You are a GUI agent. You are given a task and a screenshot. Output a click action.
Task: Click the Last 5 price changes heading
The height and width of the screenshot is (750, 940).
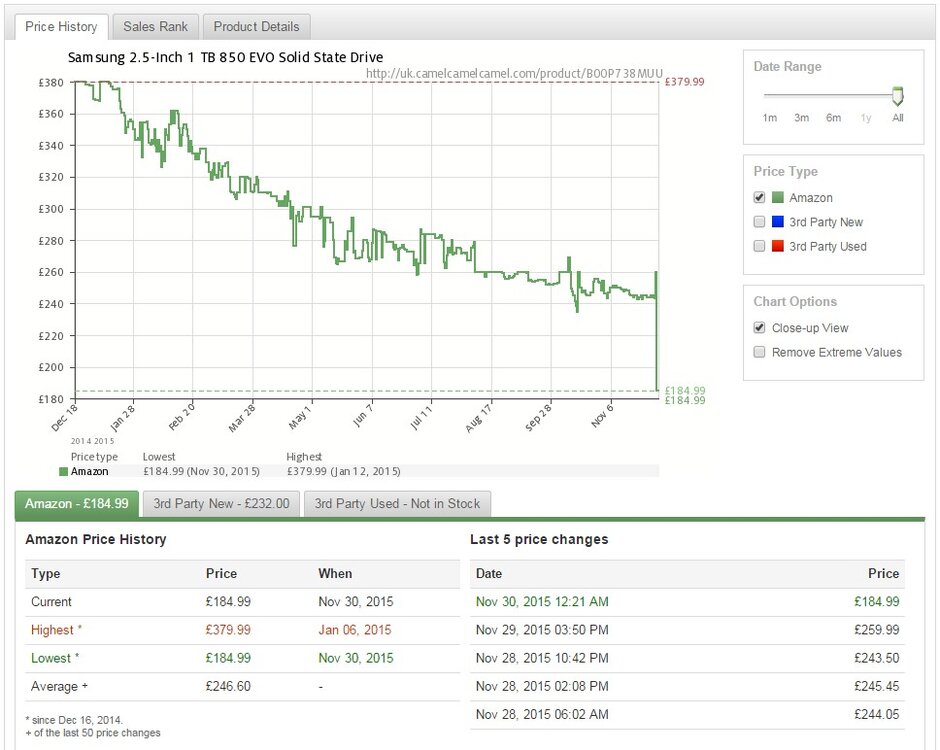point(539,540)
